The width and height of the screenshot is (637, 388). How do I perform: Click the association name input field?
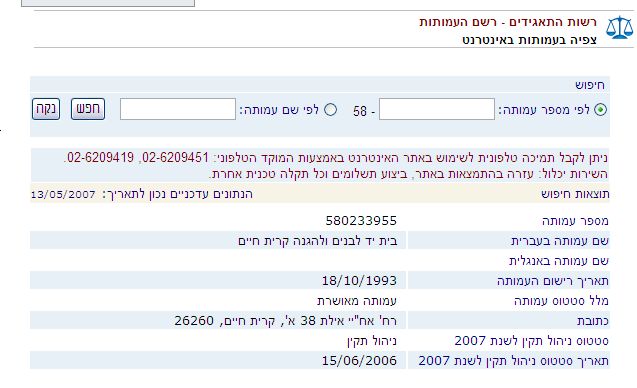tap(178, 109)
